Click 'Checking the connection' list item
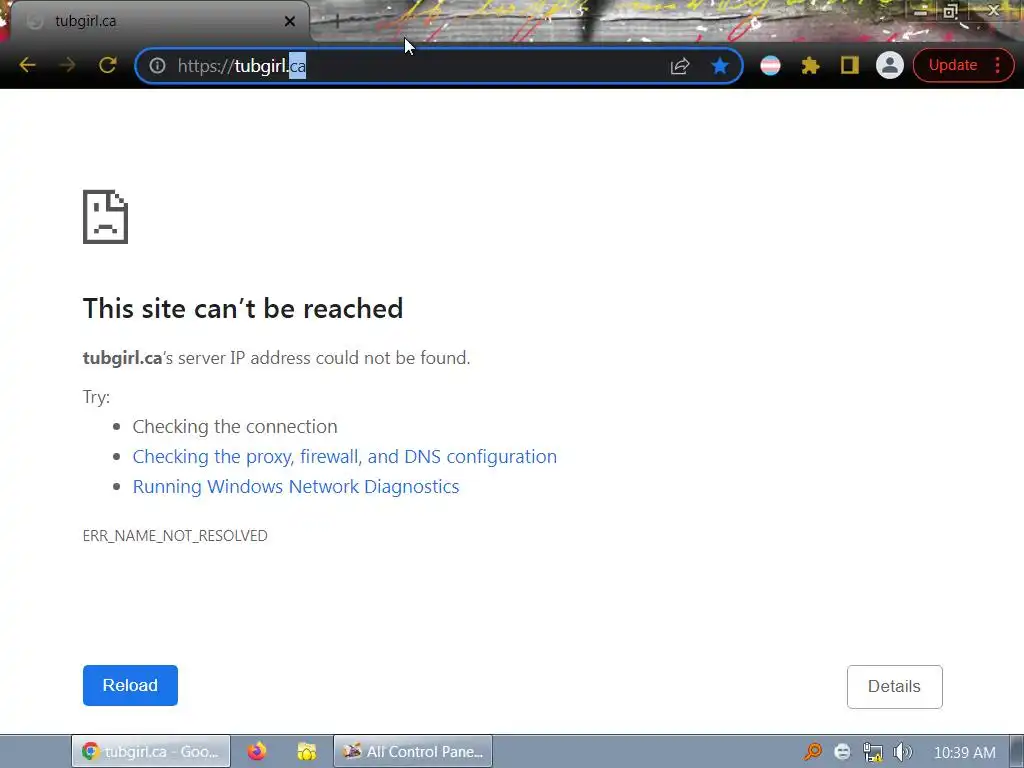Image resolution: width=1024 pixels, height=768 pixels. (x=235, y=426)
